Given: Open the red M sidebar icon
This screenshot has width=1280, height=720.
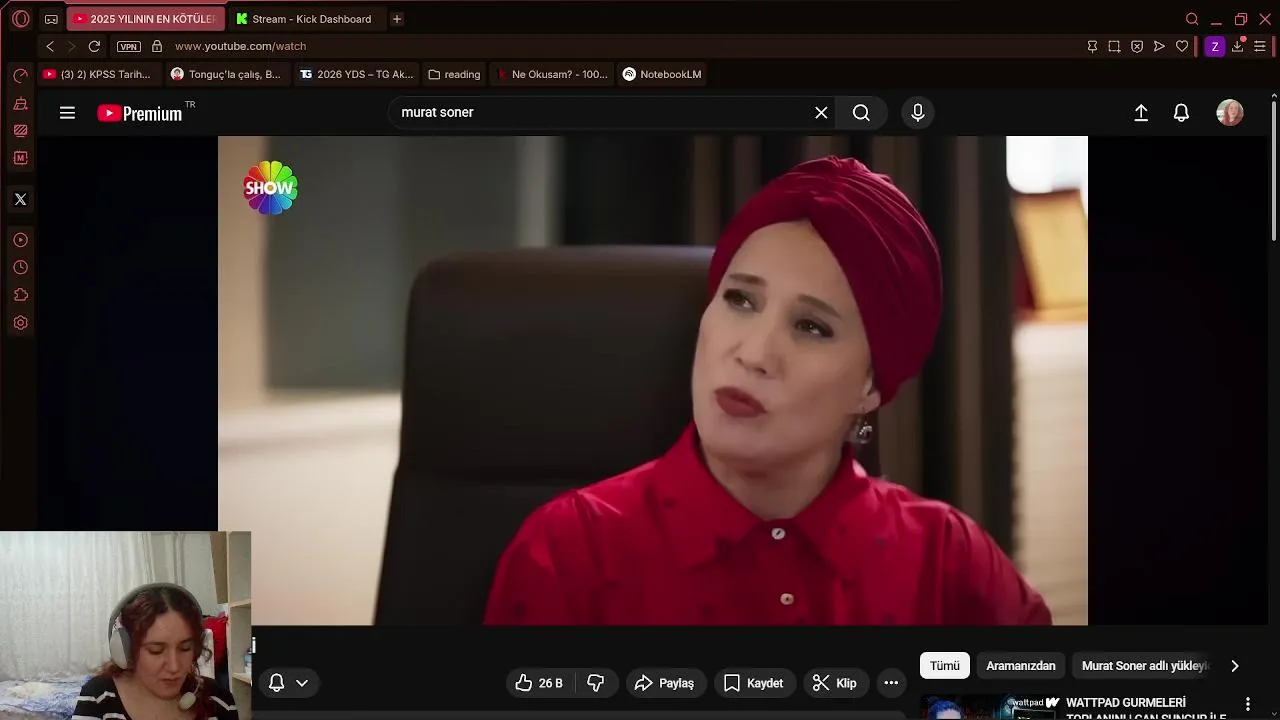Looking at the screenshot, I should [x=20, y=158].
